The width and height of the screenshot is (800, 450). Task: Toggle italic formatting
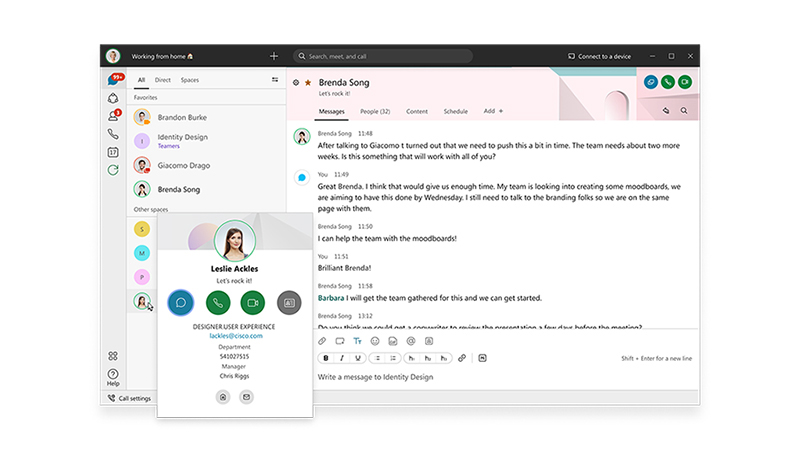click(x=342, y=358)
